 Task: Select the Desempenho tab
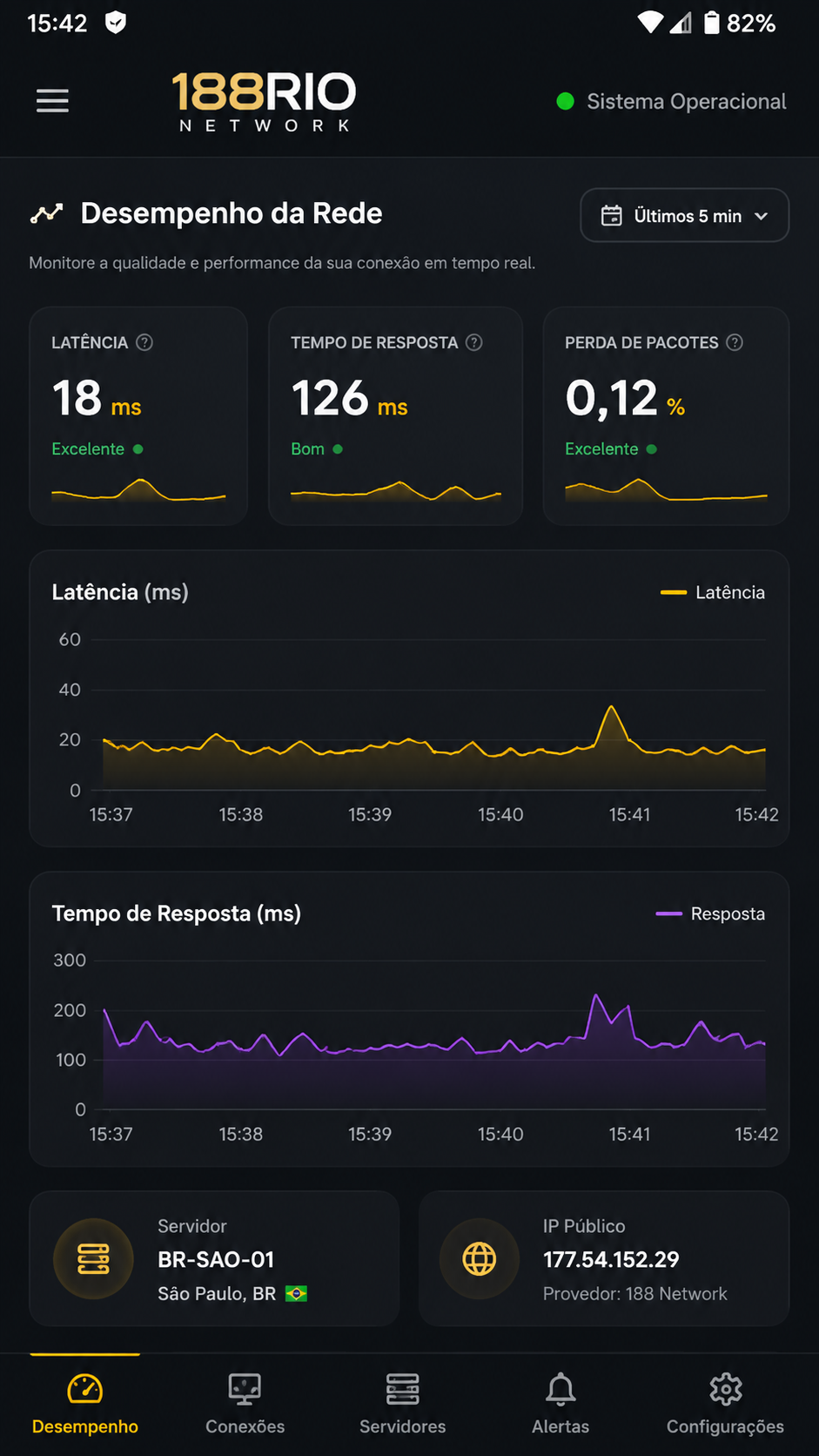(85, 1404)
